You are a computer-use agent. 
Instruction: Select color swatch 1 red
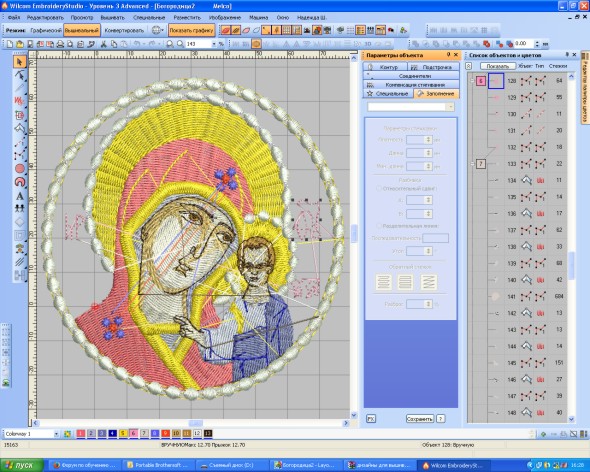pos(80,434)
